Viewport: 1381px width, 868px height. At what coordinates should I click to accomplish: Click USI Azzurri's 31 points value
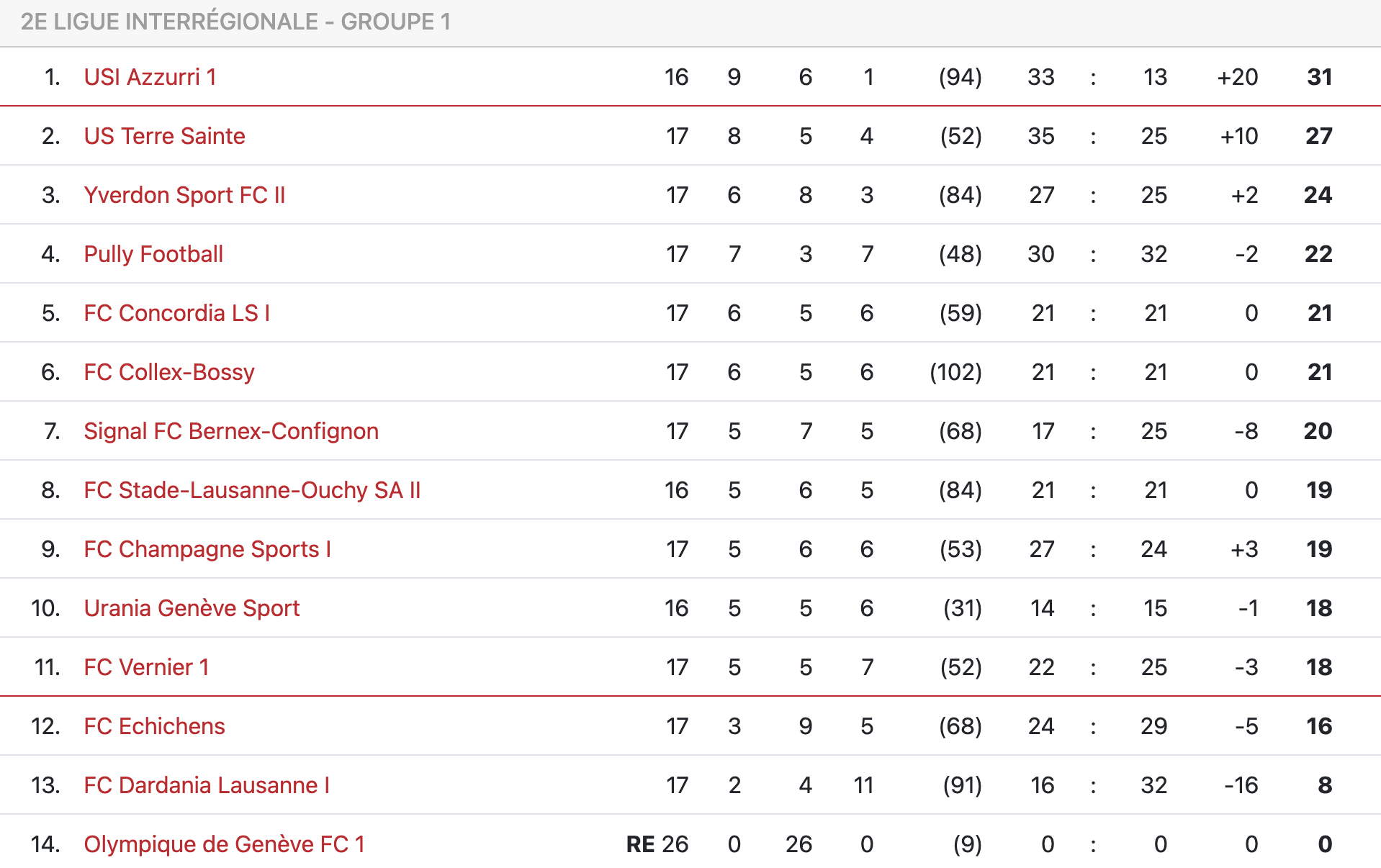point(1319,77)
